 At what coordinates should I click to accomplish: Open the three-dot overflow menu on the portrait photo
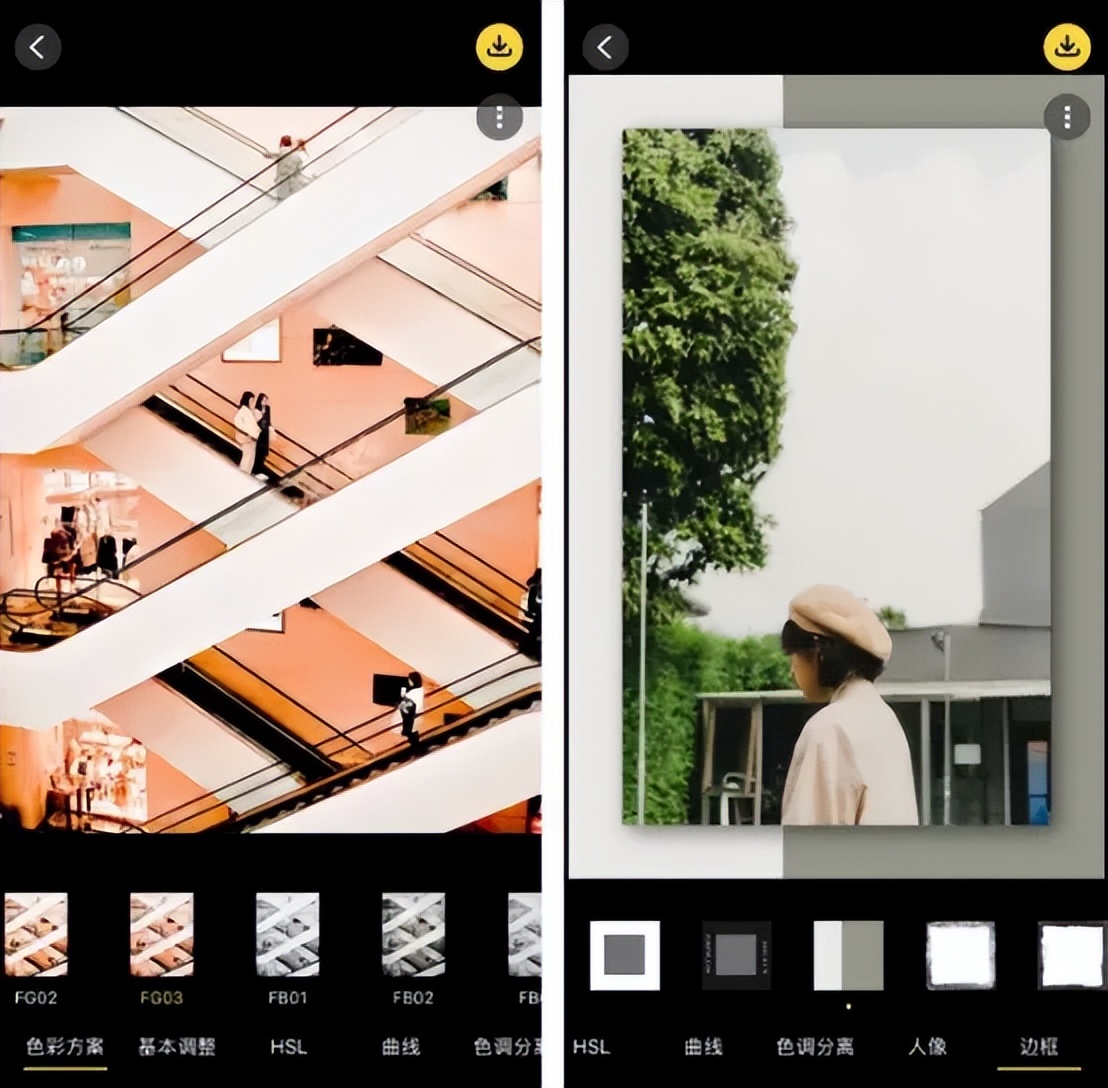(x=1067, y=117)
